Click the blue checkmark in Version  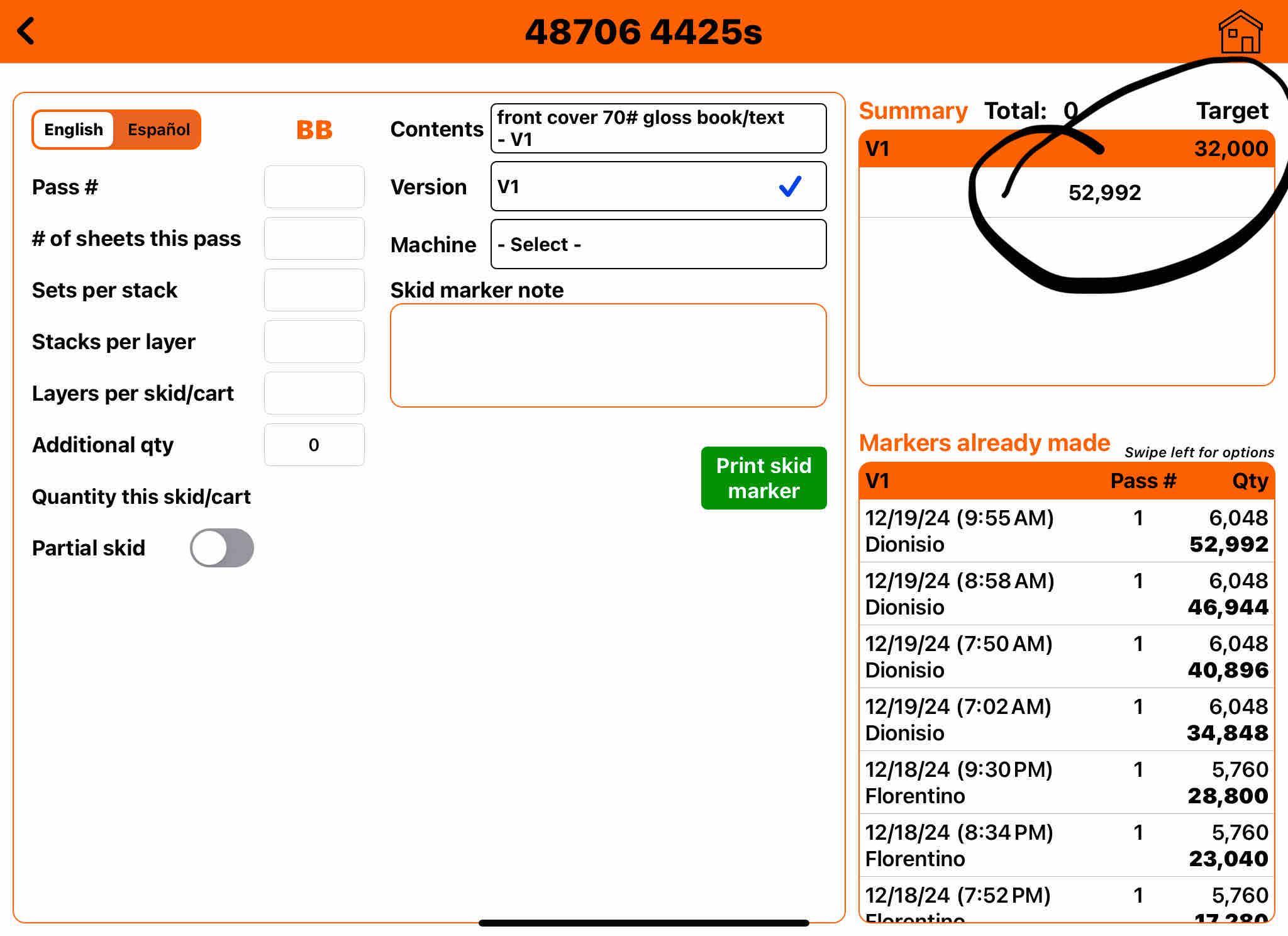790,186
